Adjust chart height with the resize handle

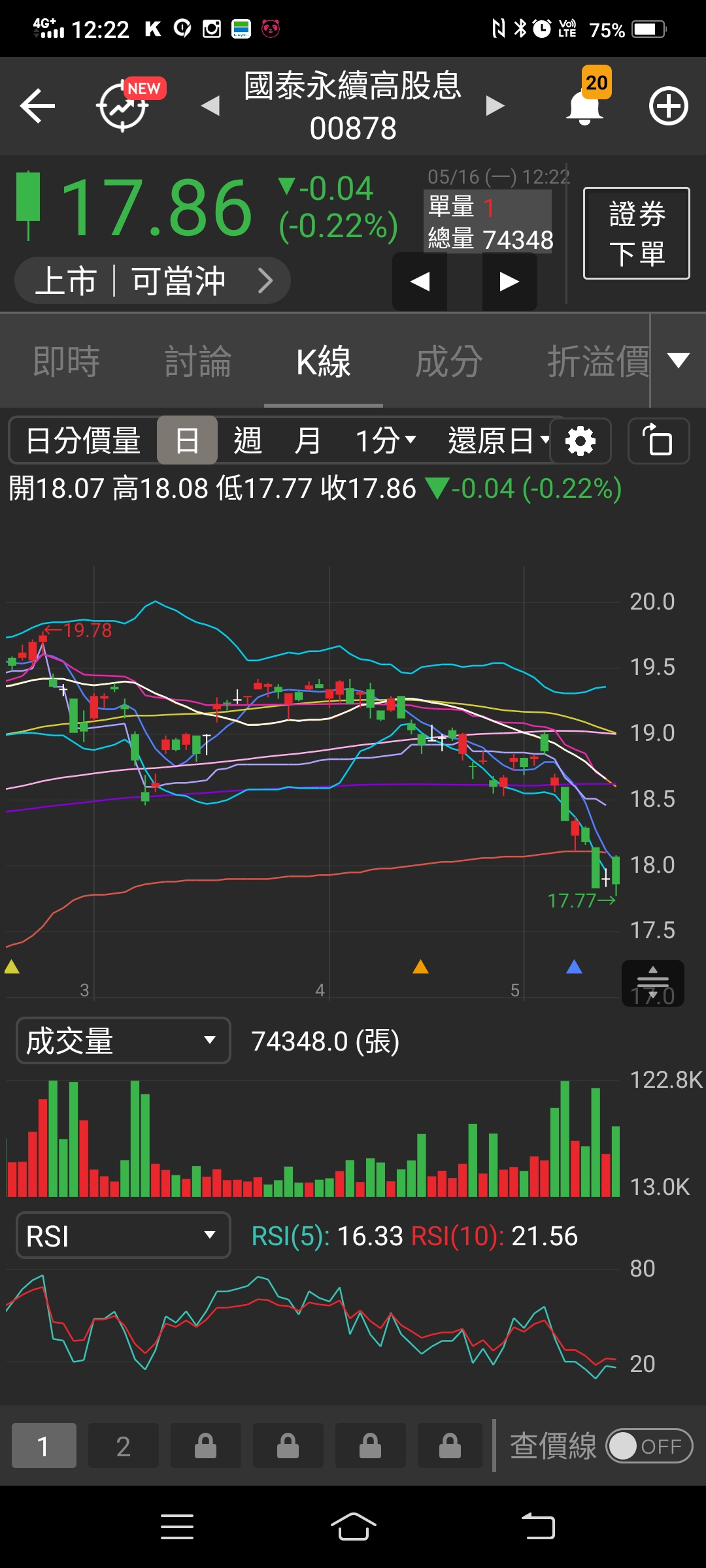652,982
